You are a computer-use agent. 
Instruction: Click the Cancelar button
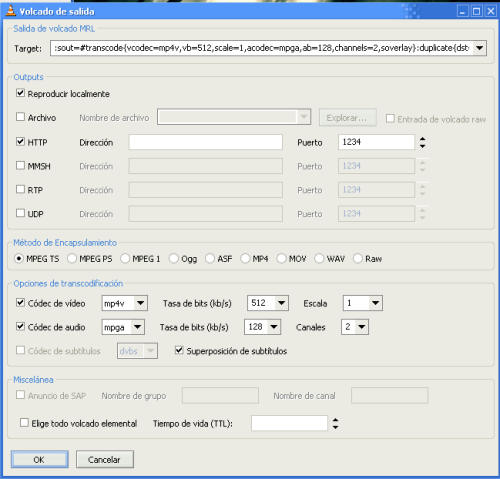point(105,459)
